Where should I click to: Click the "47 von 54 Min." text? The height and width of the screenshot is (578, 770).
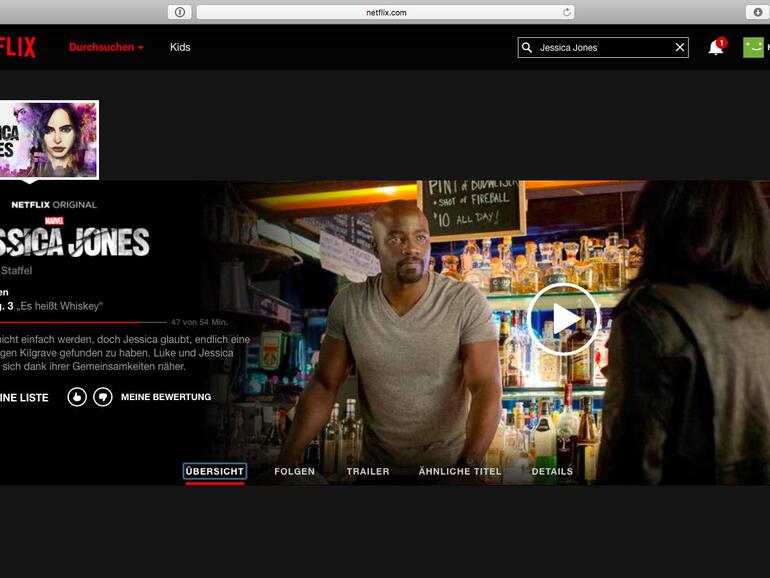(x=199, y=322)
